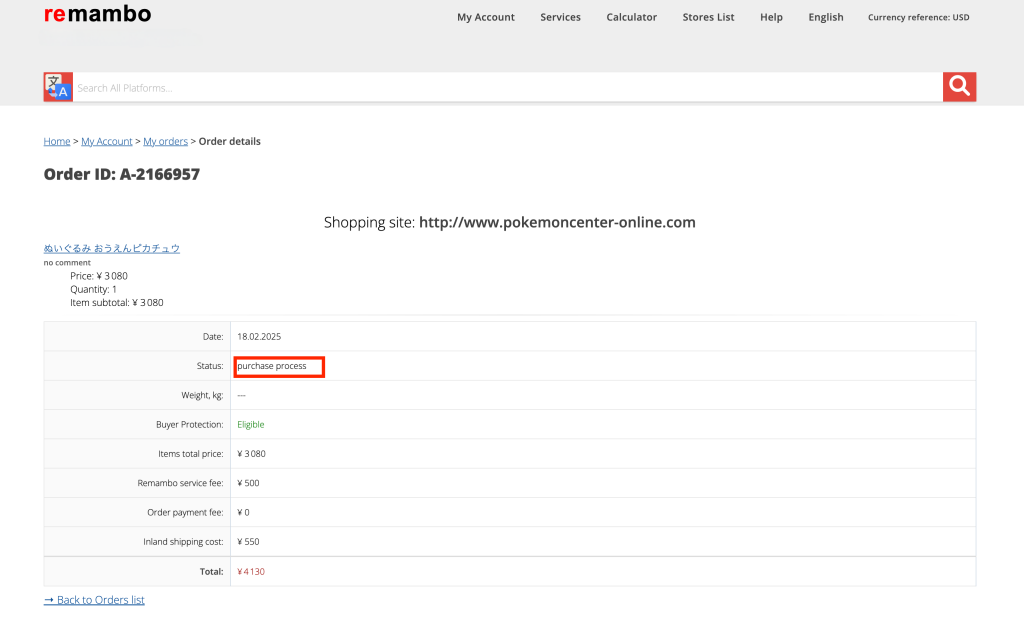
Task: Open the Currency reference USD selector
Action: pyautogui.click(x=918, y=17)
